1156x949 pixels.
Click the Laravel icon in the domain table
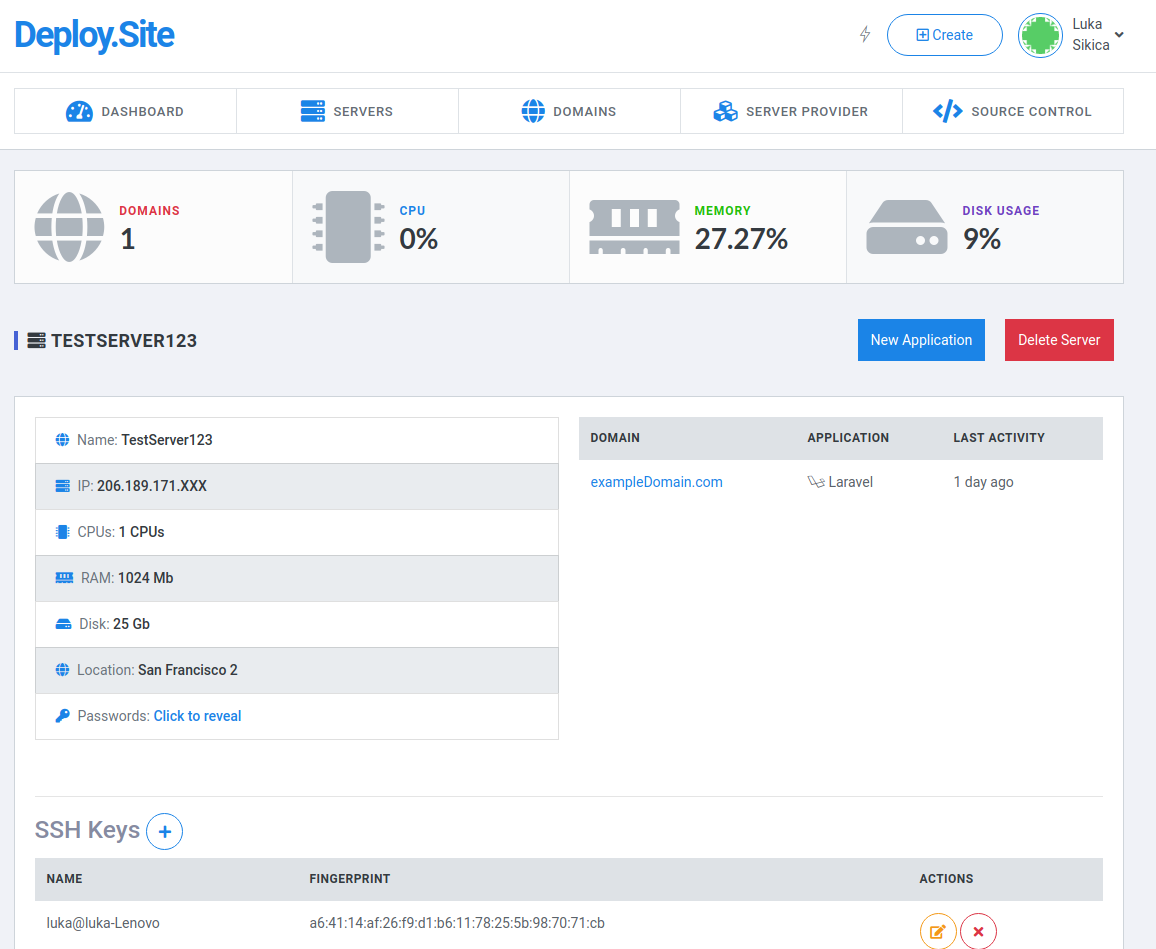pos(815,481)
